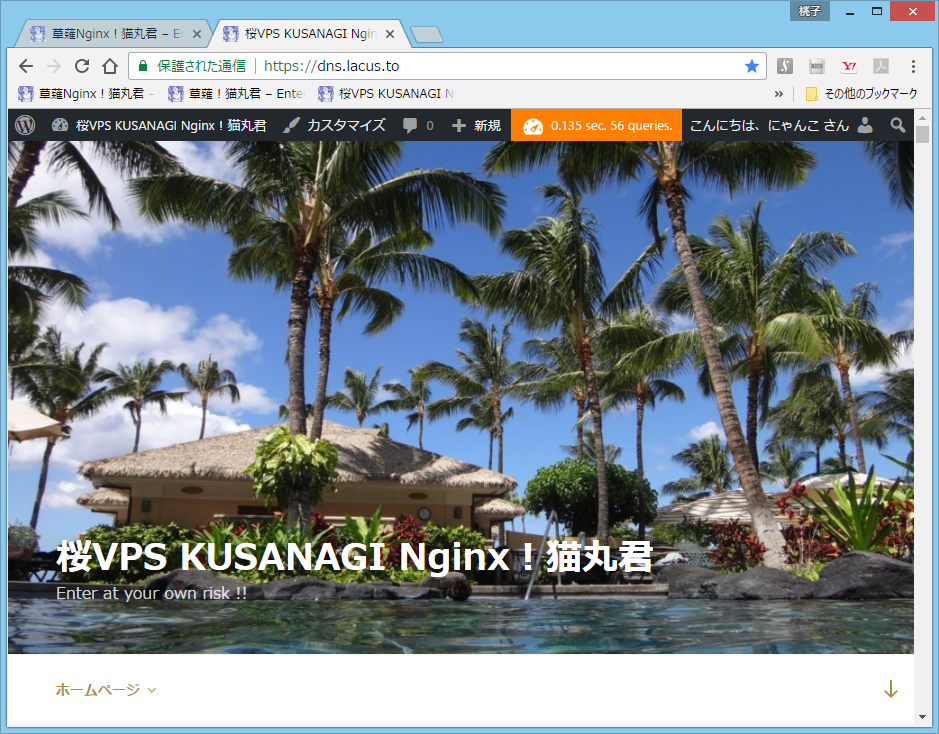Screen dimensions: 939x734
Task: Reload the current page
Action: point(82,66)
